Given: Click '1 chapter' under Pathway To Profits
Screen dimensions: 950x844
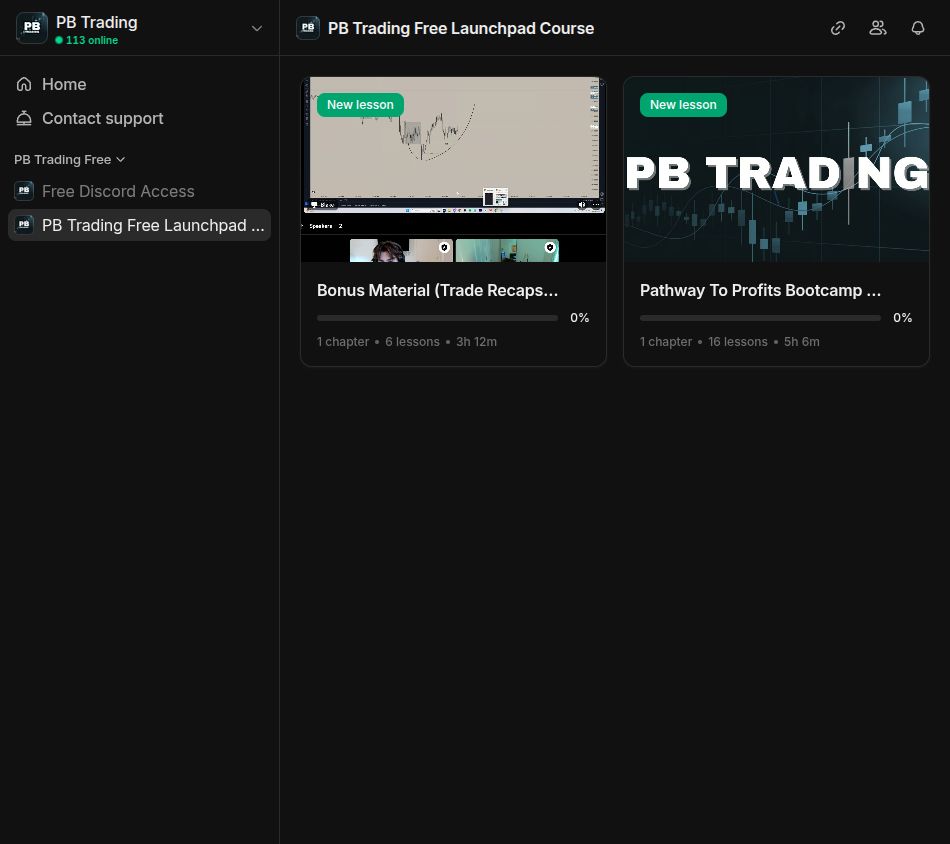Looking at the screenshot, I should [666, 342].
